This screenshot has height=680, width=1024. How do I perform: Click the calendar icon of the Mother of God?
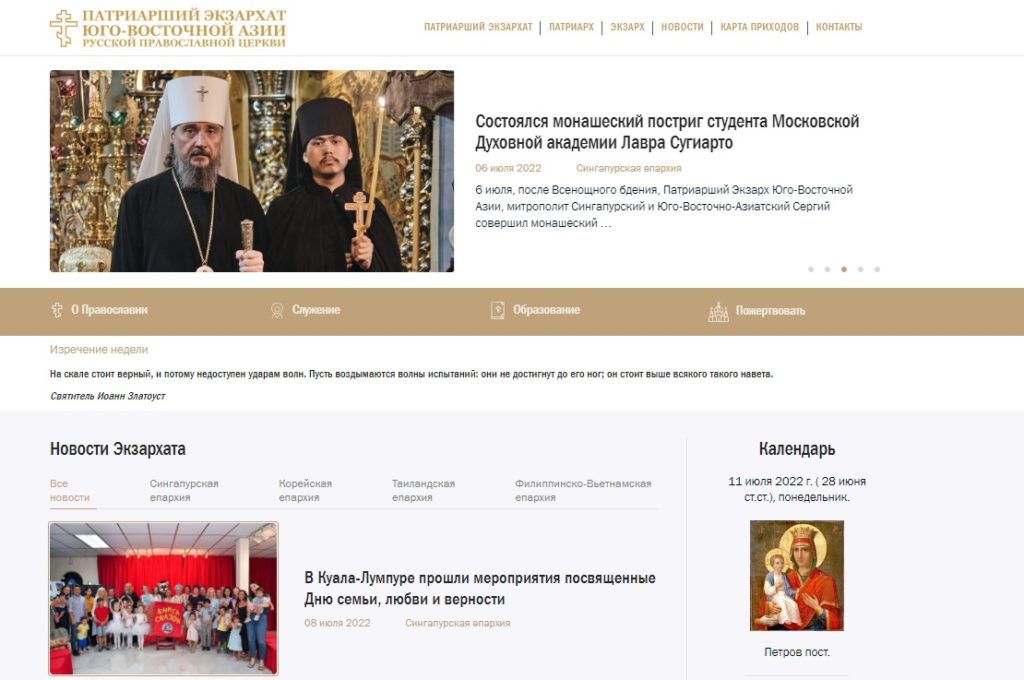(797, 575)
